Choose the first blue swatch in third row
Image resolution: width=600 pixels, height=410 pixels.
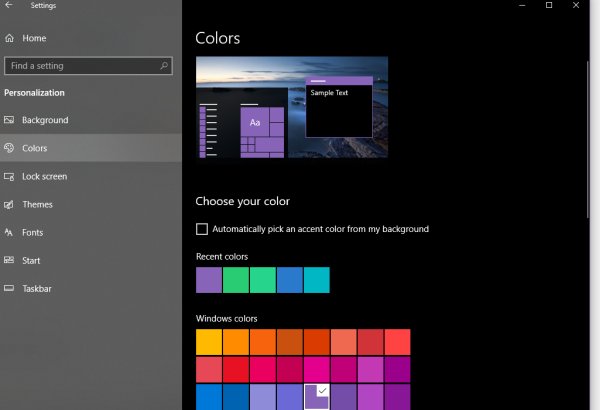tap(209, 397)
